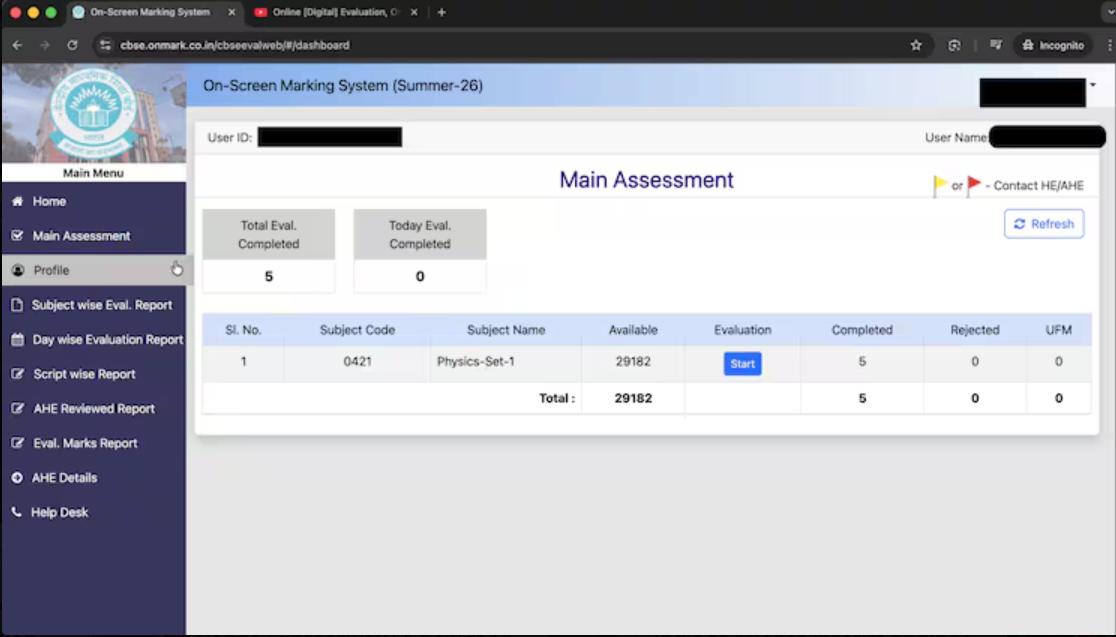1116x637 pixels.
Task: Click the Today Eval. Completed card
Action: coord(420,251)
